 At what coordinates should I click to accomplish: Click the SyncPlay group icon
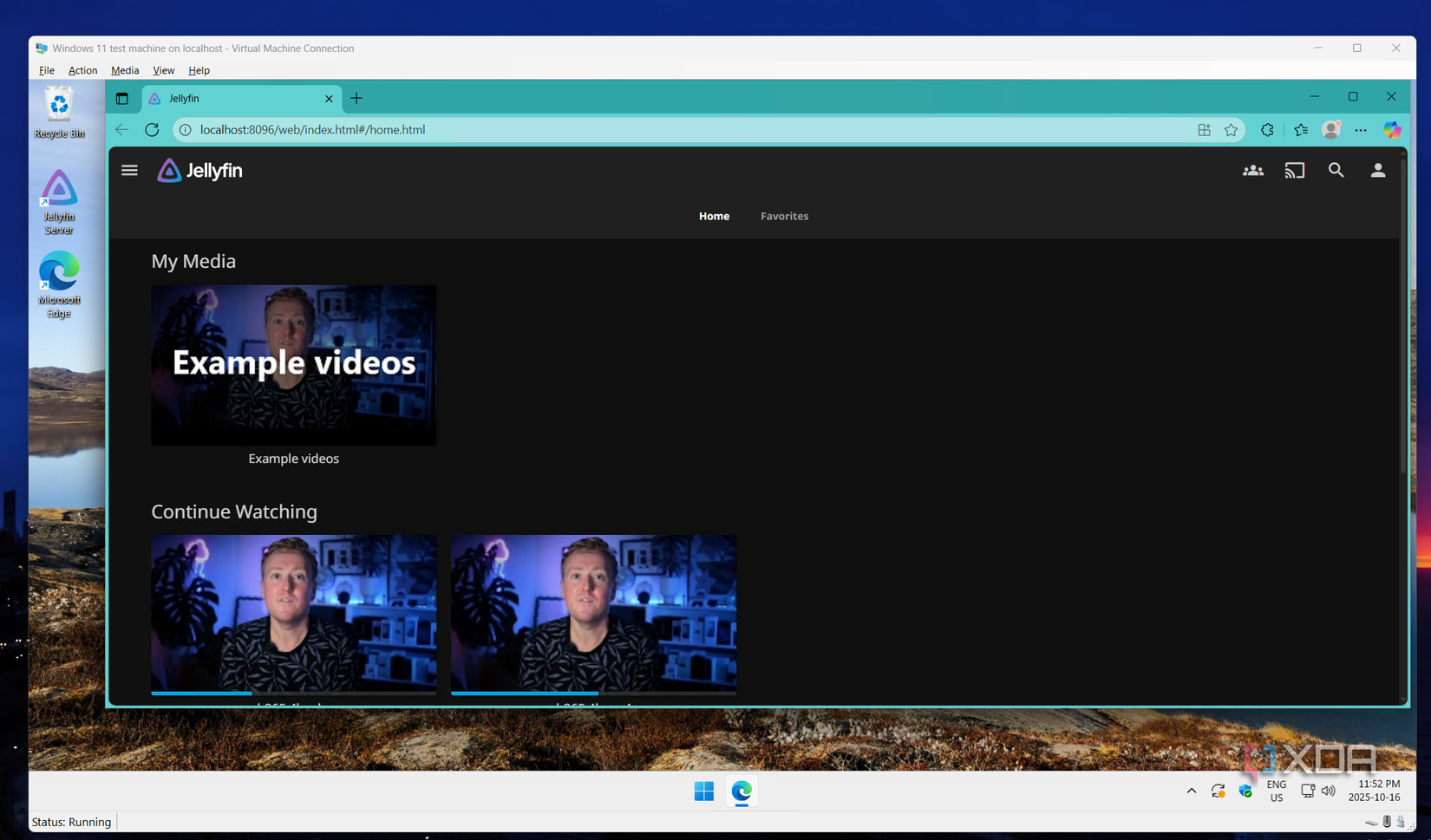click(1252, 171)
